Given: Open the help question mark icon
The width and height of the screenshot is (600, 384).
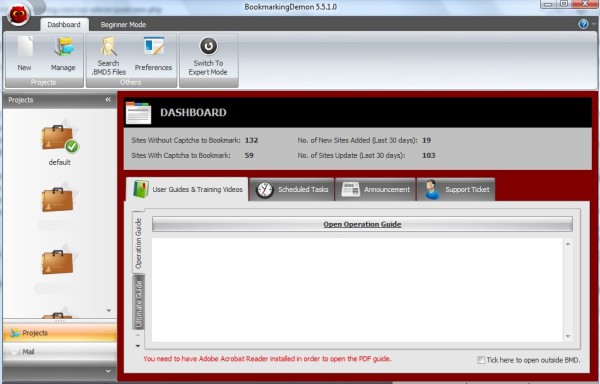Looking at the screenshot, I should point(583,24).
